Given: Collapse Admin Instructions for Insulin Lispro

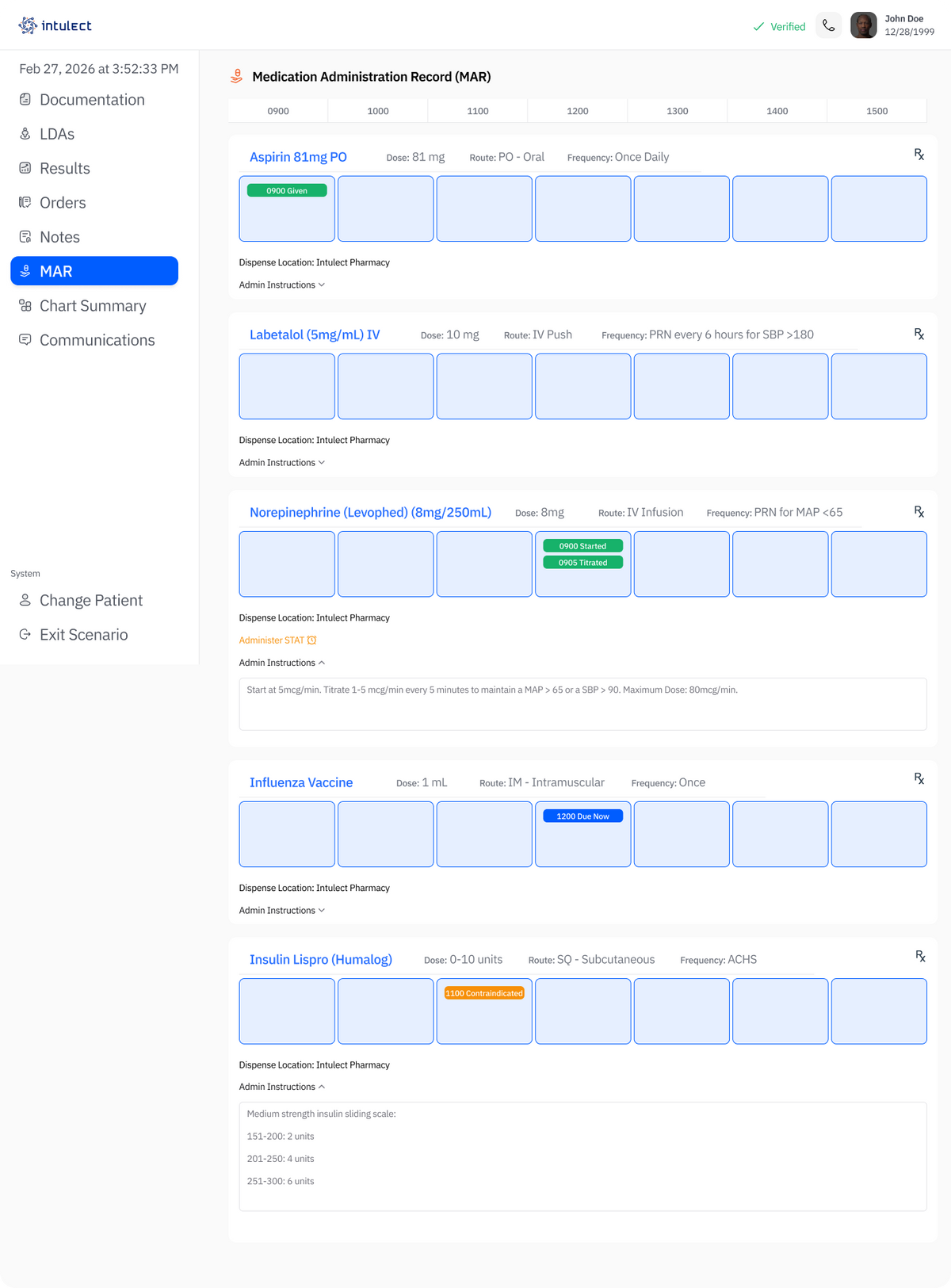Looking at the screenshot, I should coord(282,1087).
